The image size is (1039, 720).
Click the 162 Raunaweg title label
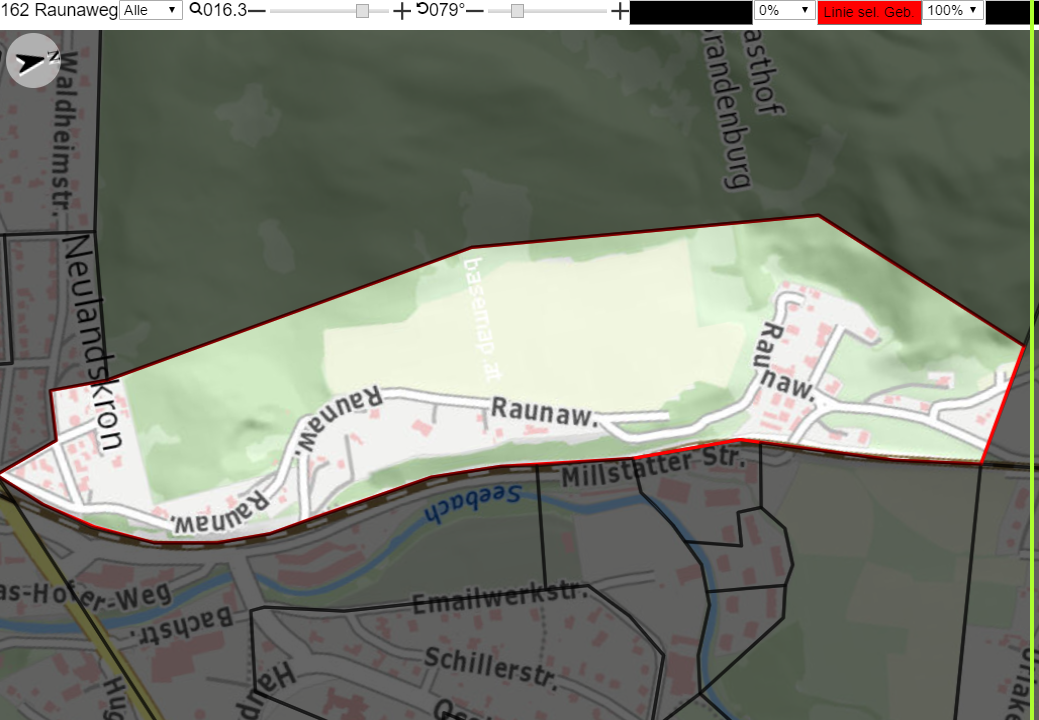[60, 10]
